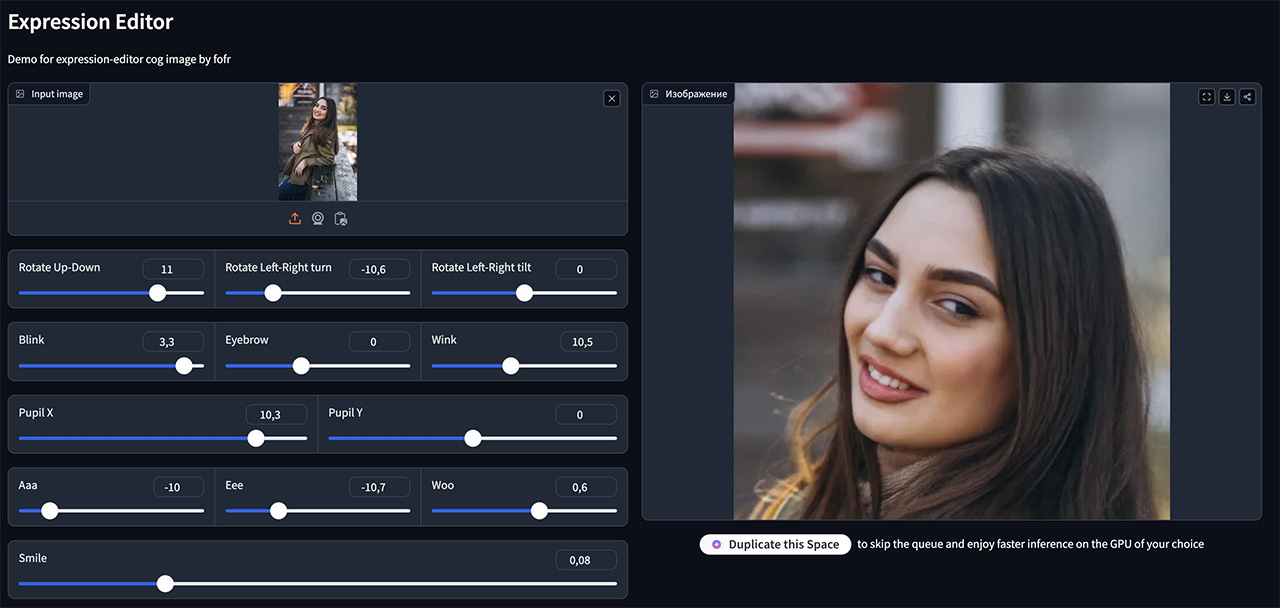Click the Pupil X value field showing 10,3
This screenshot has height=608, width=1280.
pyautogui.click(x=277, y=415)
